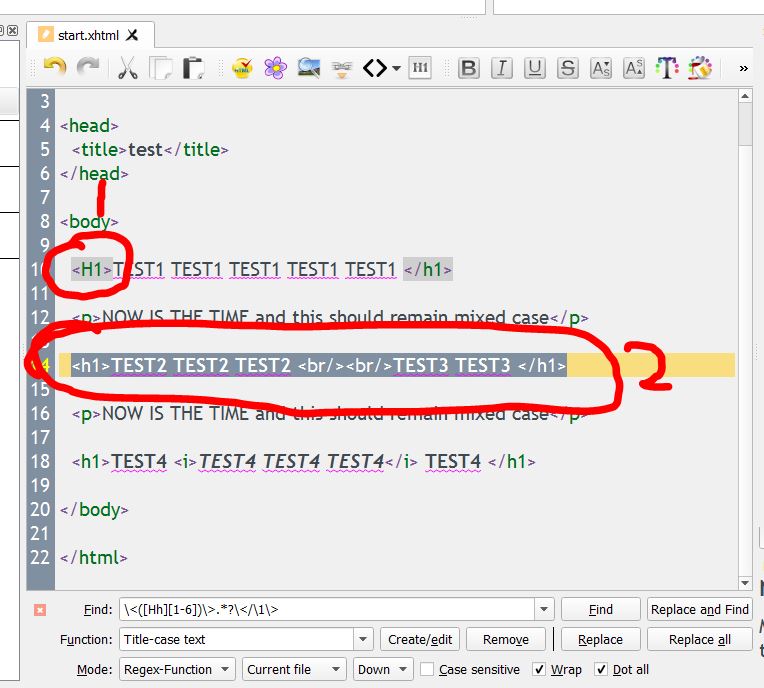Toggle italic formatting

502,68
